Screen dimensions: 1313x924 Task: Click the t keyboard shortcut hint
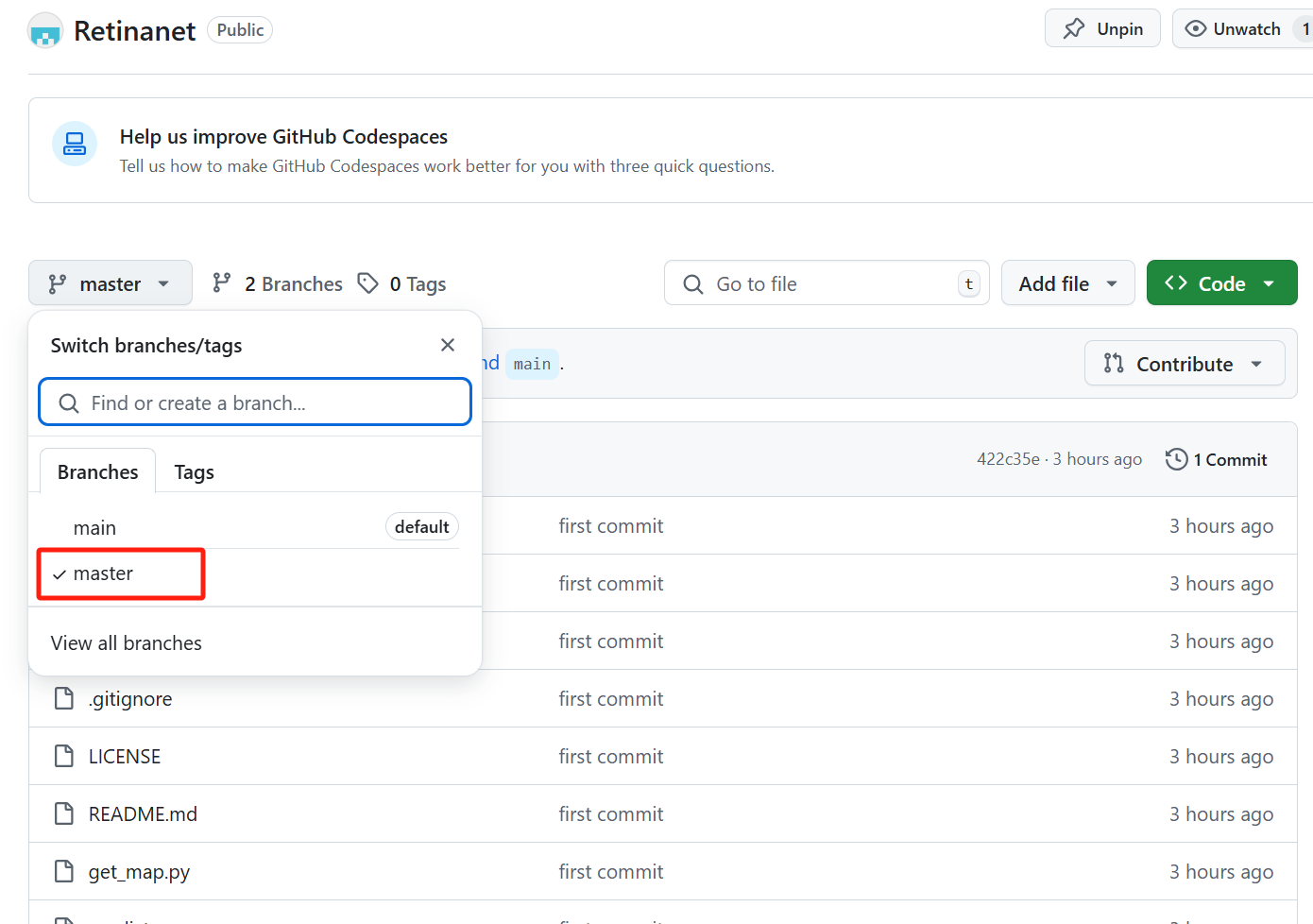[968, 283]
